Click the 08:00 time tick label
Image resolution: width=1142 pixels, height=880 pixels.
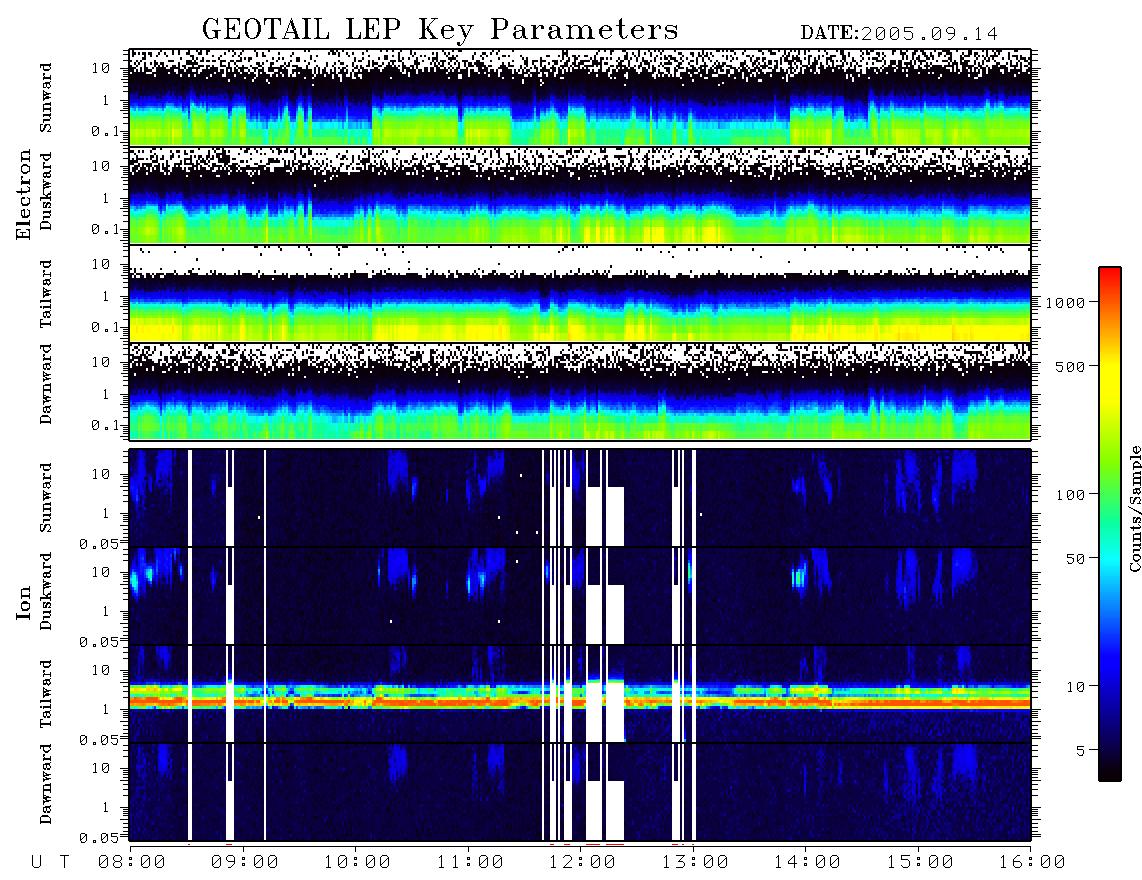(x=132, y=863)
